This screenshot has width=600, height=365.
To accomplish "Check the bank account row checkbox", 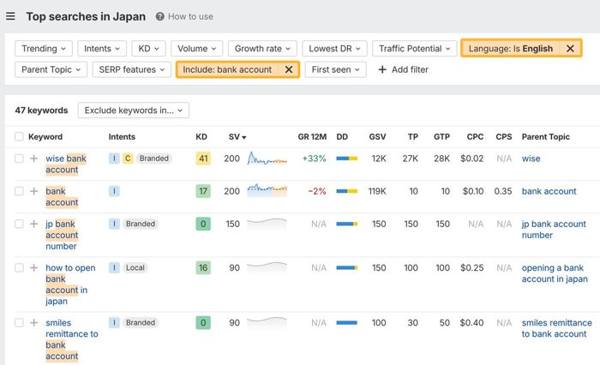I will 19,191.
